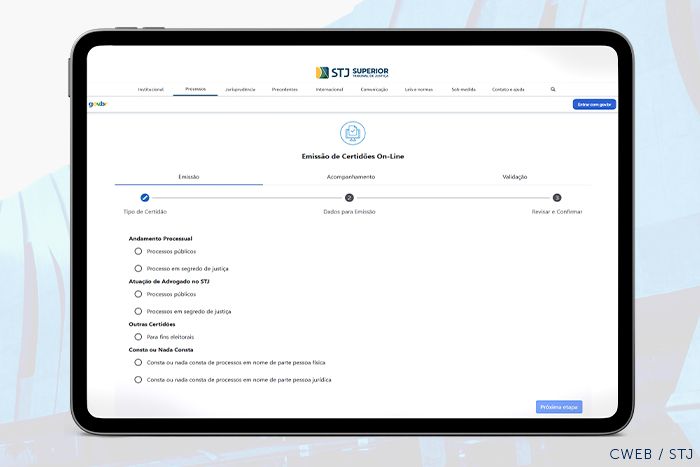Click the certificate emission circular icon
The image size is (700, 467).
[x=352, y=133]
